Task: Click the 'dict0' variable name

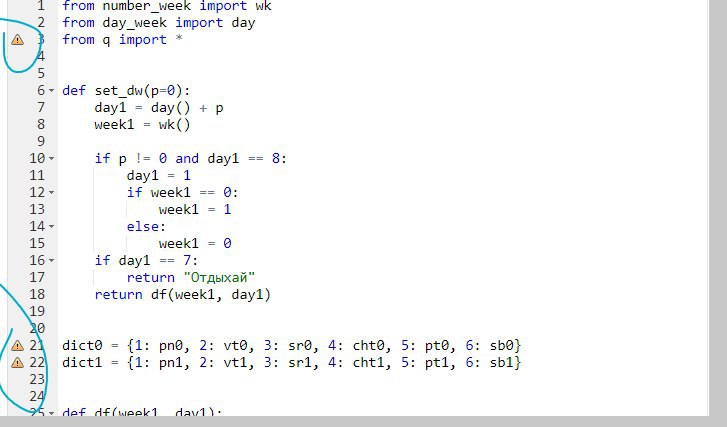Action: click(82, 345)
